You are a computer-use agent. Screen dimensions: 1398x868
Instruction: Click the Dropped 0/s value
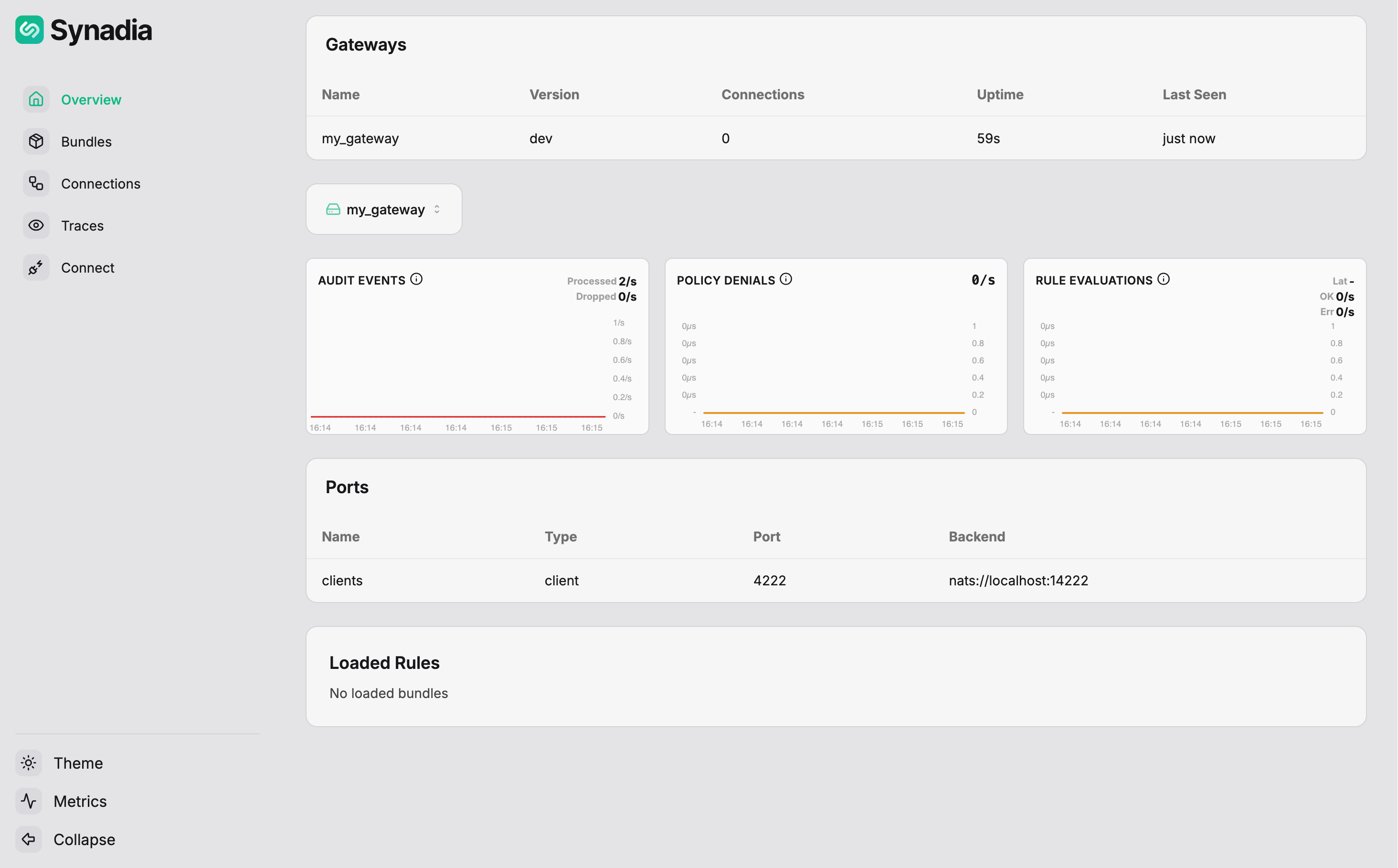click(627, 297)
